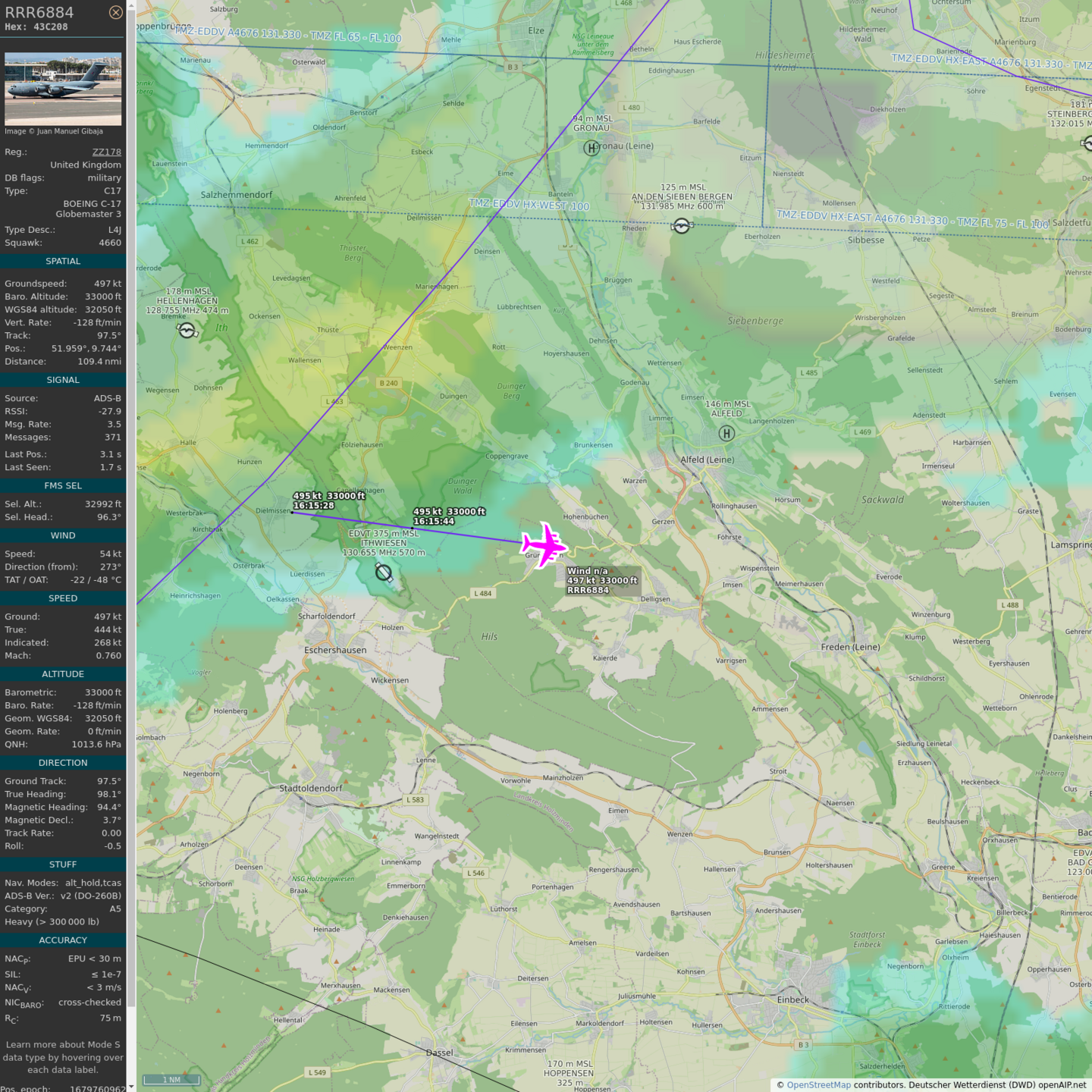This screenshot has width=1092, height=1092.
Task: Click the Gronau (Leine) heliport H icon
Action: (591, 148)
